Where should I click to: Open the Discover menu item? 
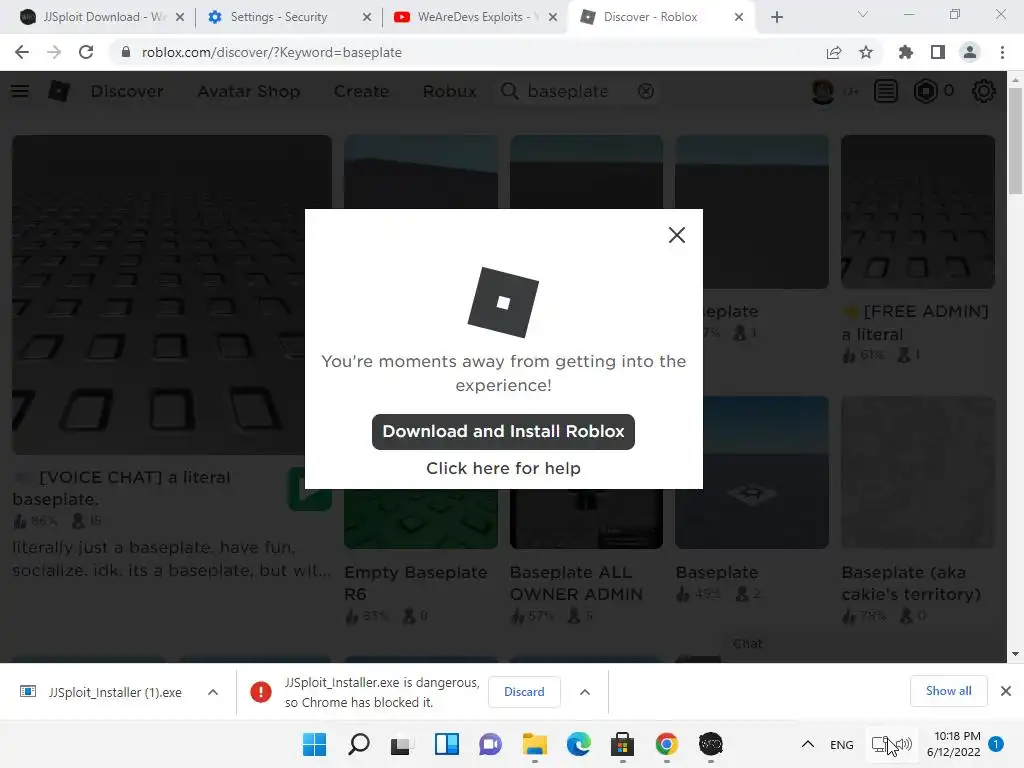[x=127, y=91]
